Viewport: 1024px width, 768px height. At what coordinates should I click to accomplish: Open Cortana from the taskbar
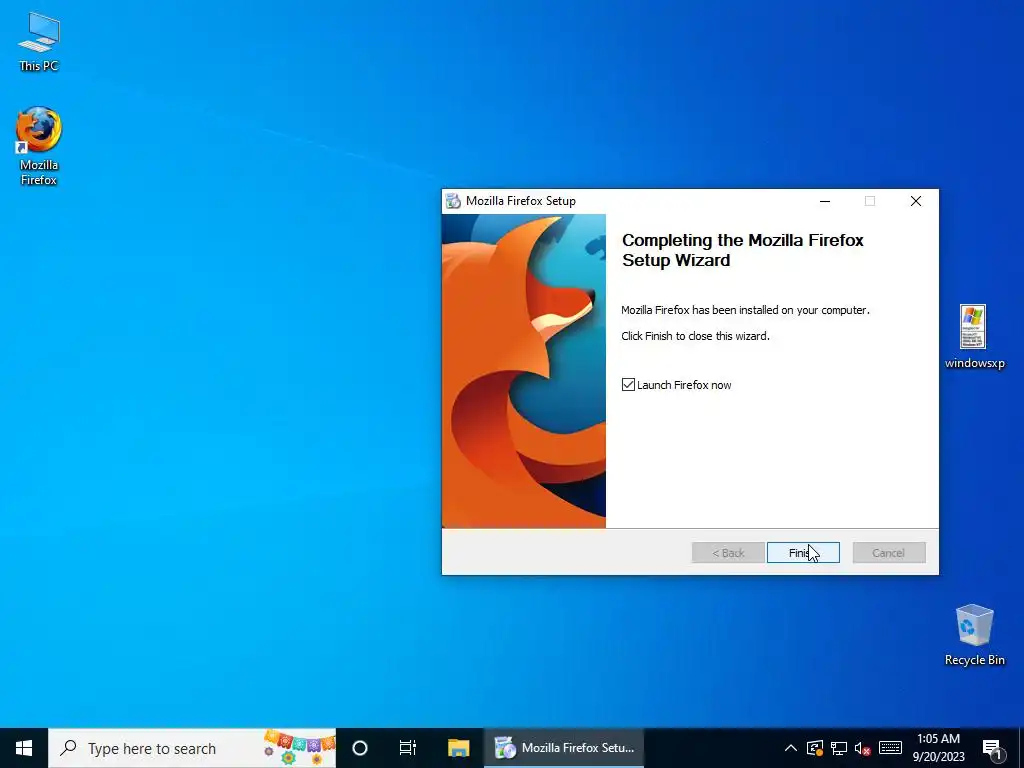point(360,748)
